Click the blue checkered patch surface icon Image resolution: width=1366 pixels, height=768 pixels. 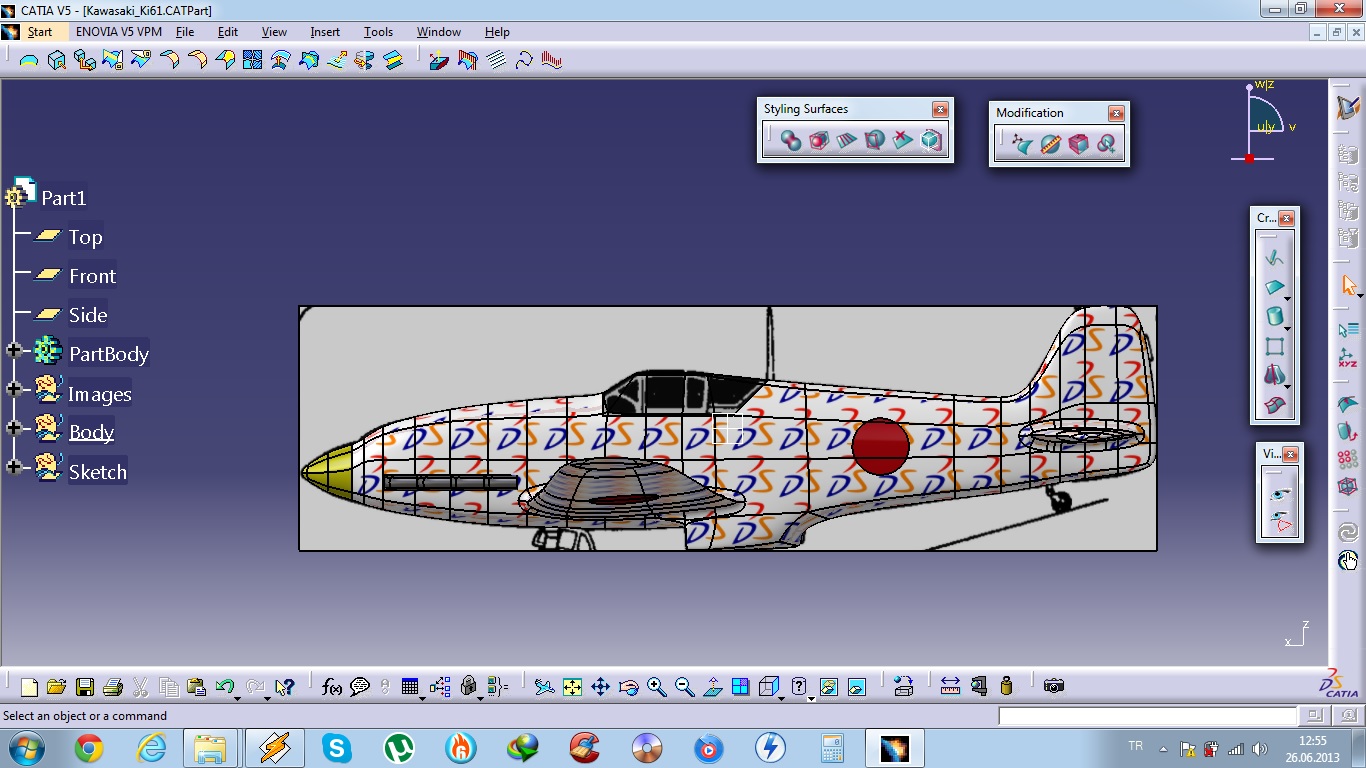(x=253, y=60)
